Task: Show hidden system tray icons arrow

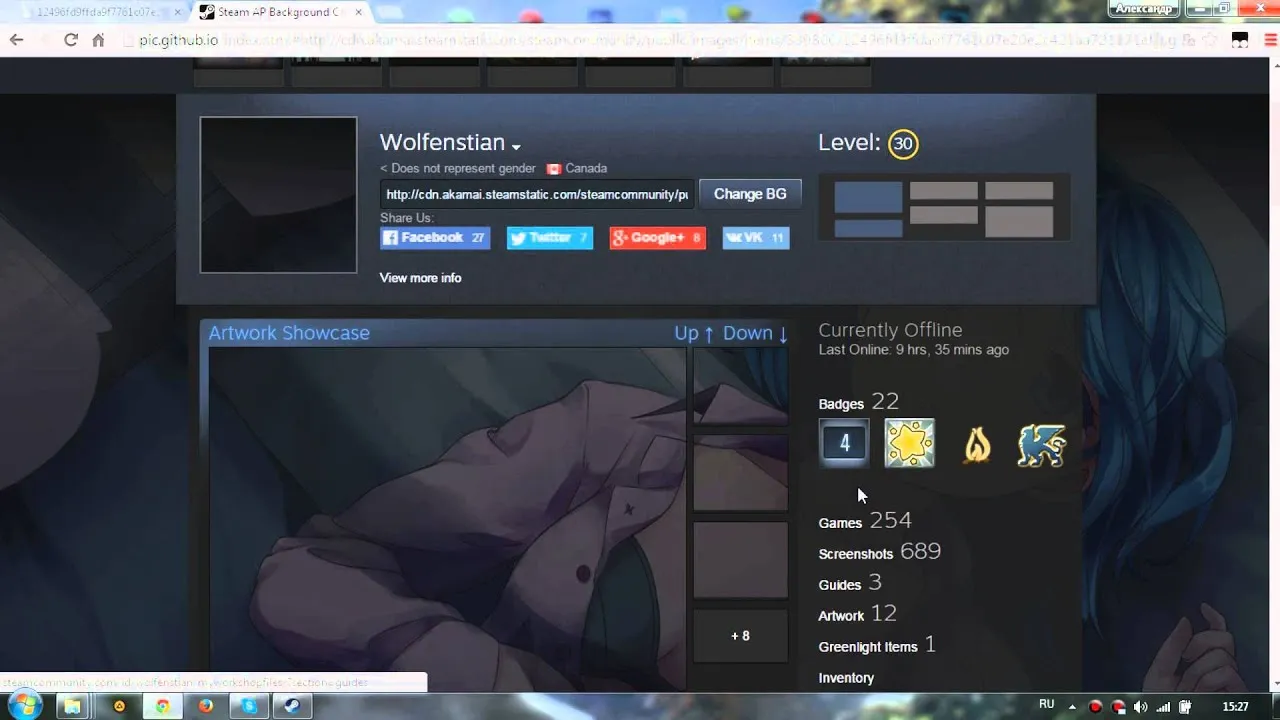Action: (x=1073, y=706)
